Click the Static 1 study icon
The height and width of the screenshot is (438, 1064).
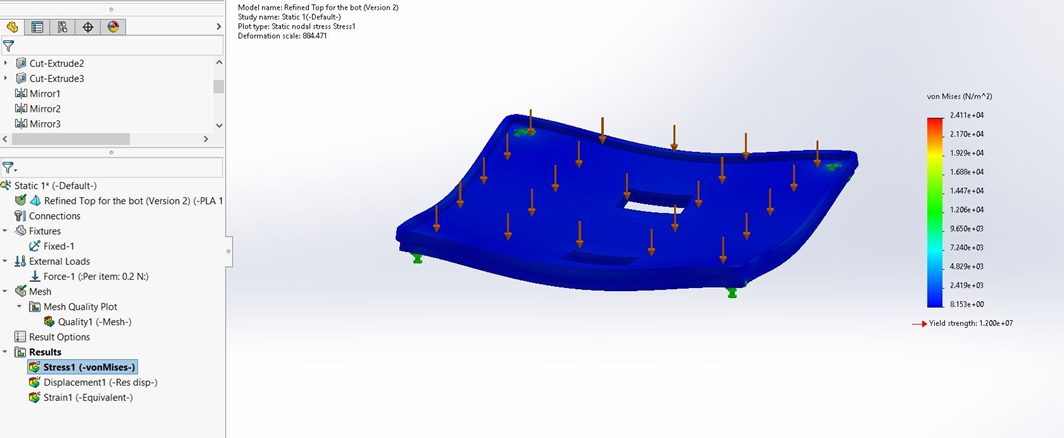[x=6, y=185]
